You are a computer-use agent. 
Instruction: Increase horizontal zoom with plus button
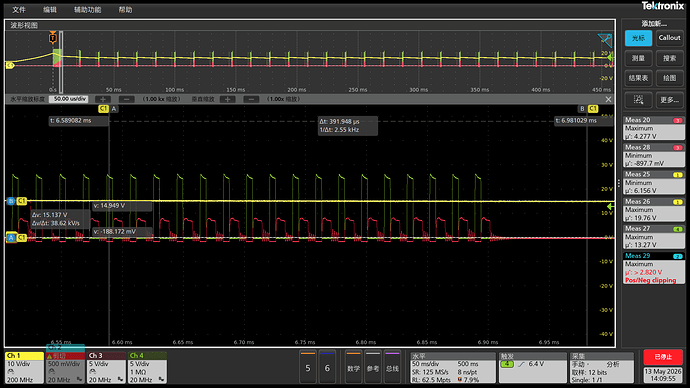tap(103, 99)
